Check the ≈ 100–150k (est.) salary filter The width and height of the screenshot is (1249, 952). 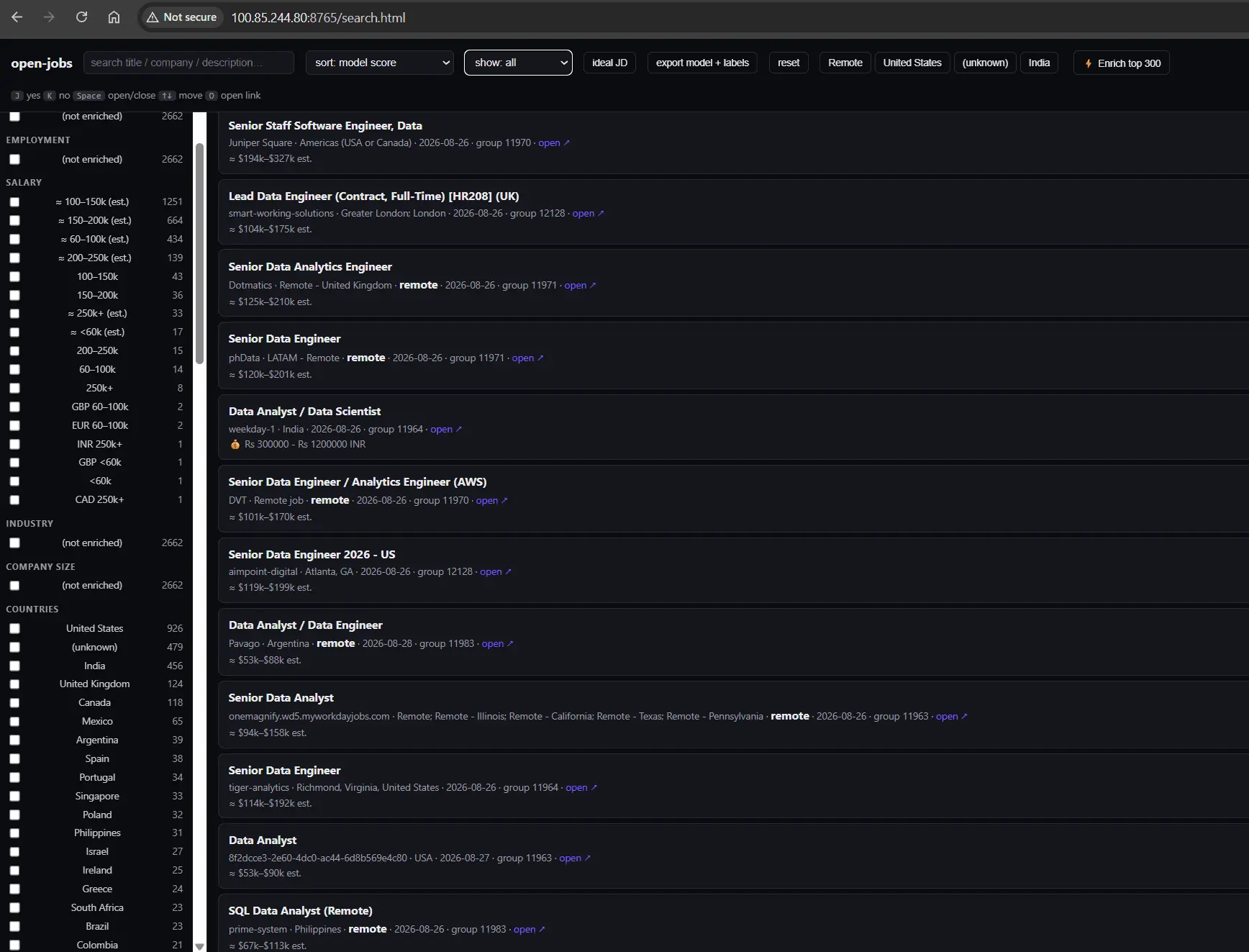(x=14, y=202)
